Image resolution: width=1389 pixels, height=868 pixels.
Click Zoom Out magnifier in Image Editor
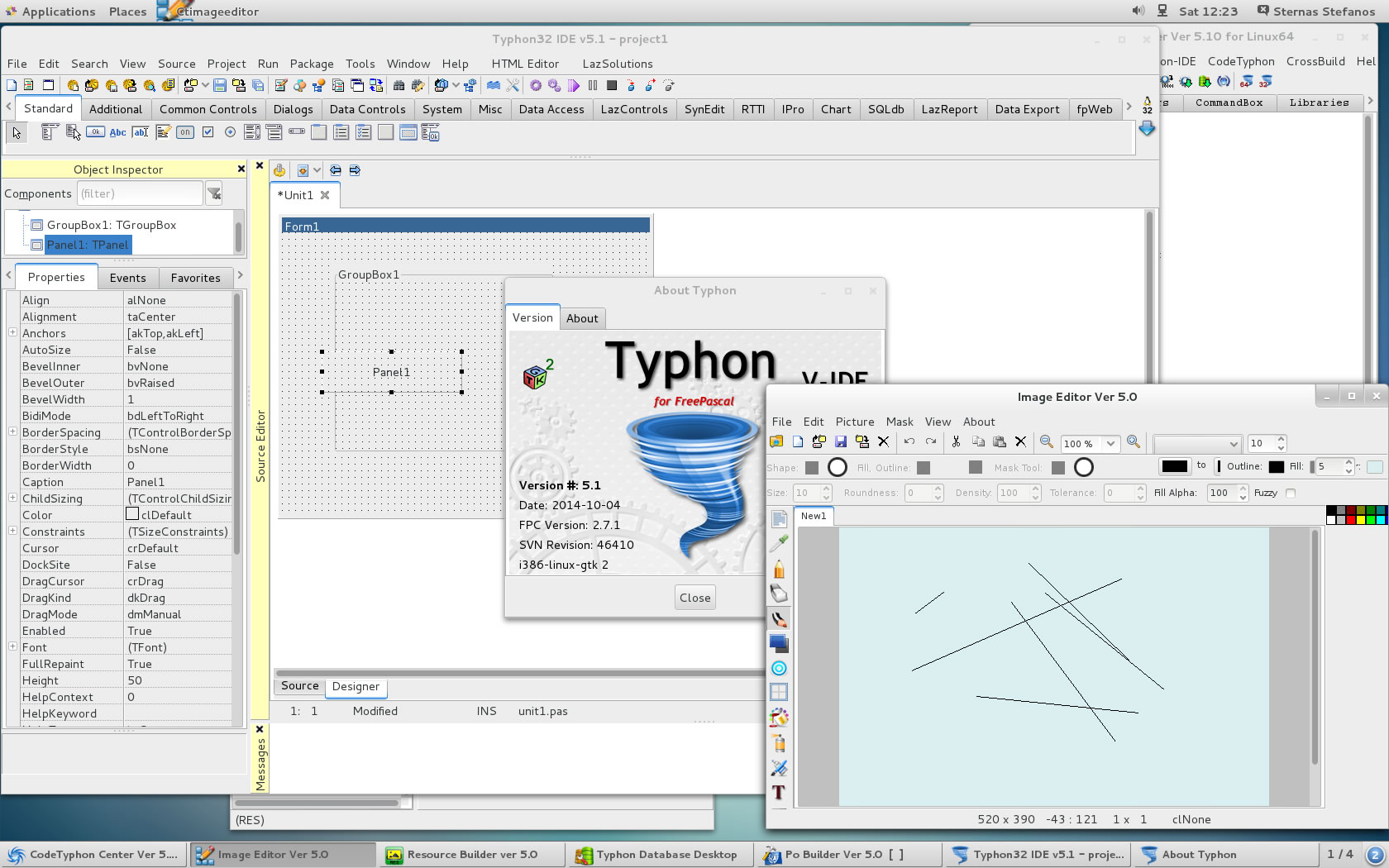pyautogui.click(x=1047, y=442)
